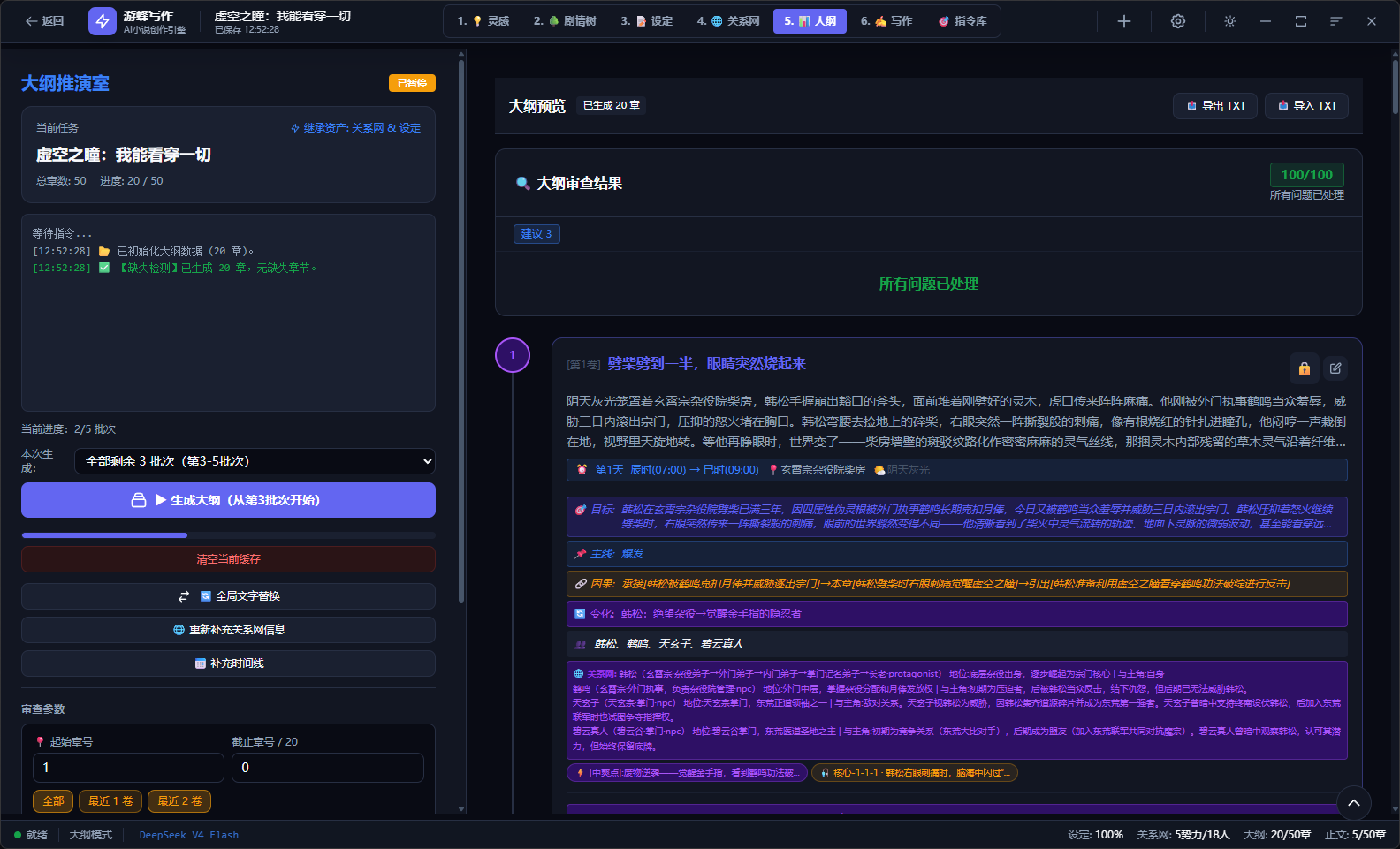Open the settings gear icon

click(1177, 21)
